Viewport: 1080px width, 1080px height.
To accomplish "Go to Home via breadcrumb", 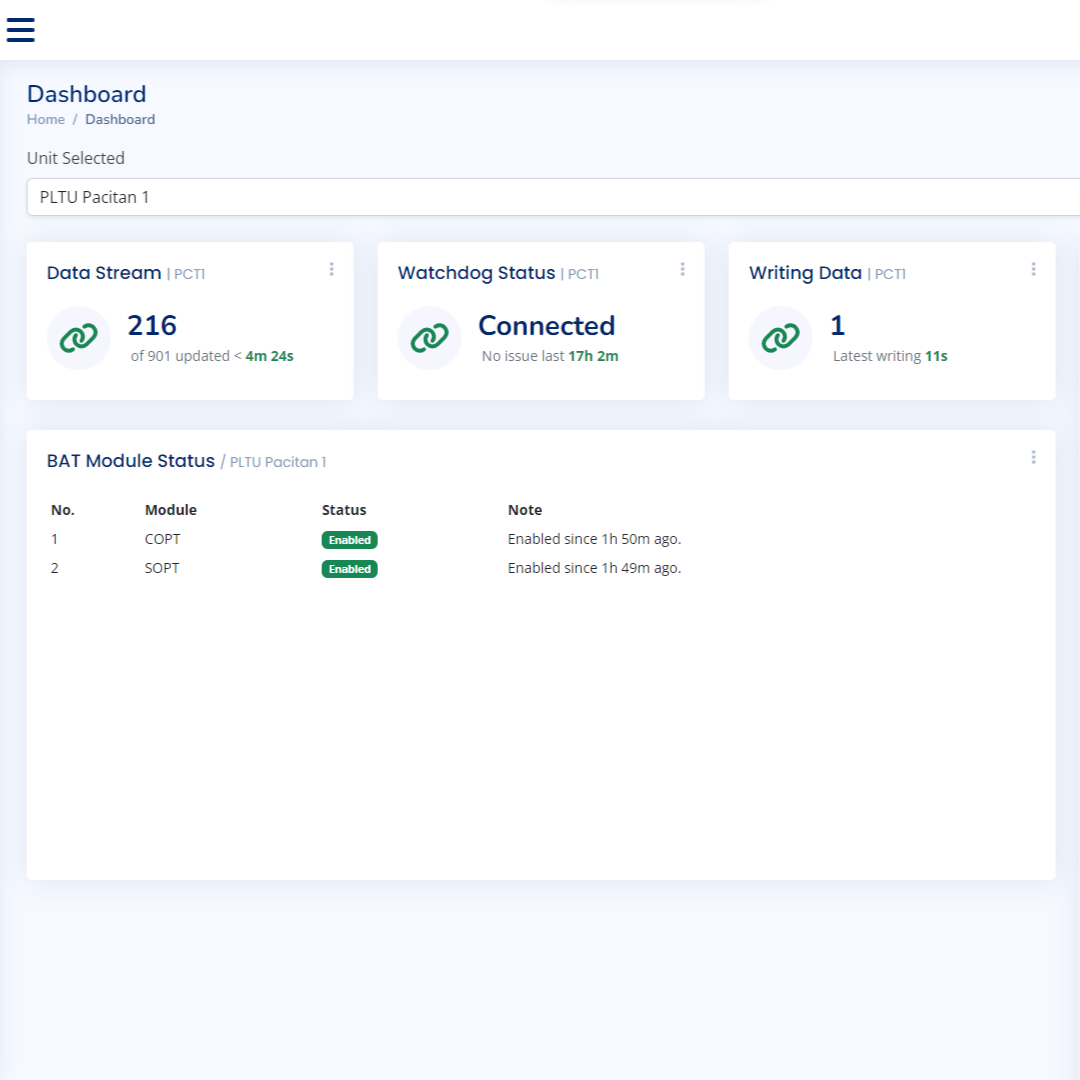I will point(46,119).
